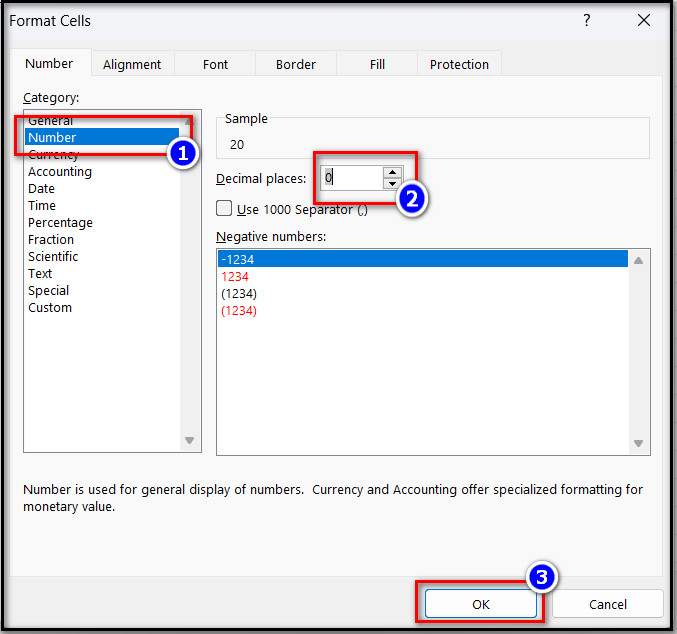
Task: Select red (1234) parentheses negative format
Action: (x=239, y=311)
